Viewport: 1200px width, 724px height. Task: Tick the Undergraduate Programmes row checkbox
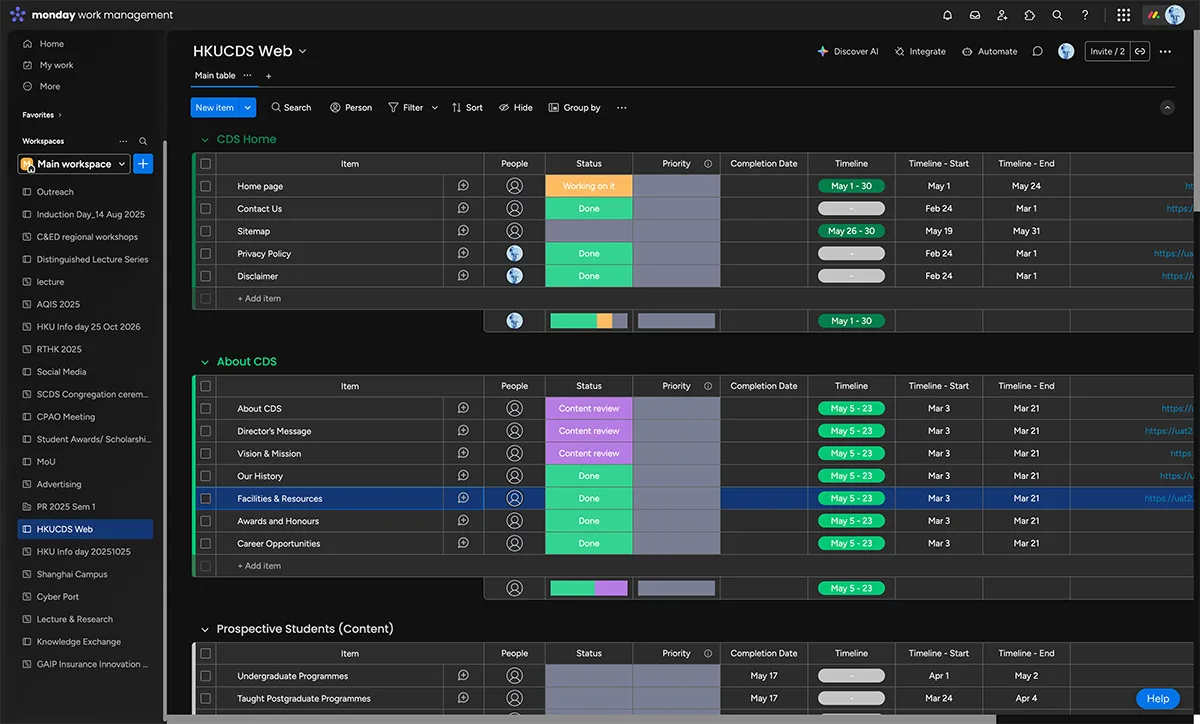pos(206,676)
